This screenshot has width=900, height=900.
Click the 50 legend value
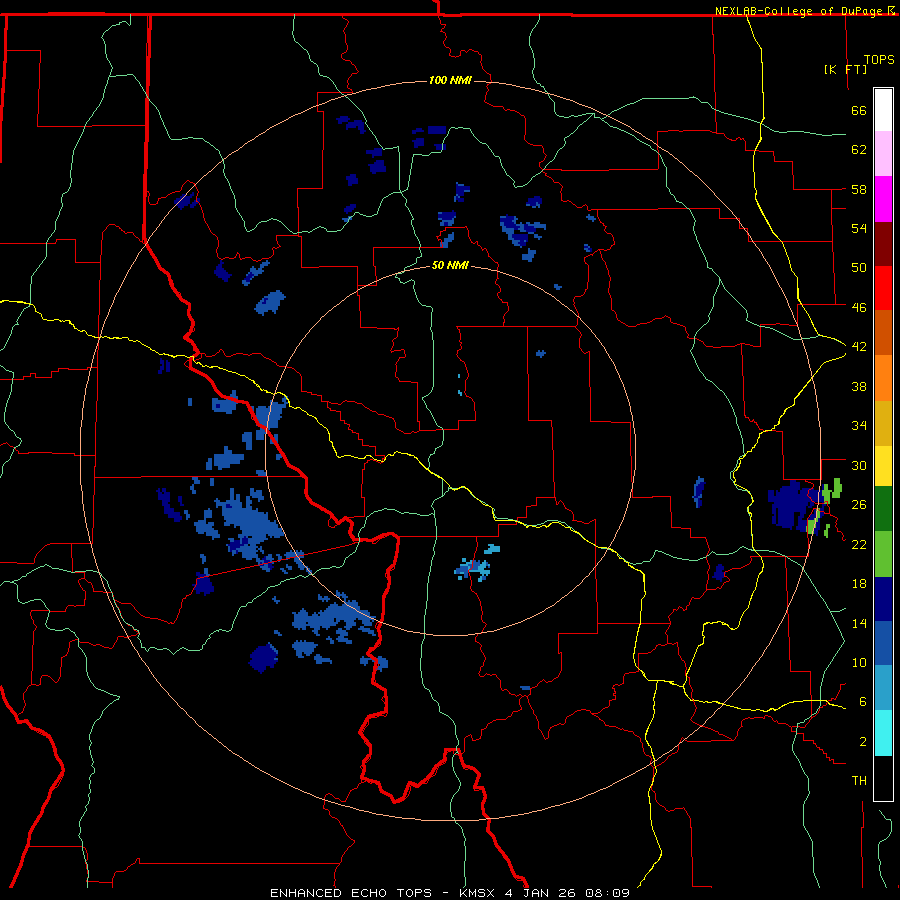click(859, 267)
